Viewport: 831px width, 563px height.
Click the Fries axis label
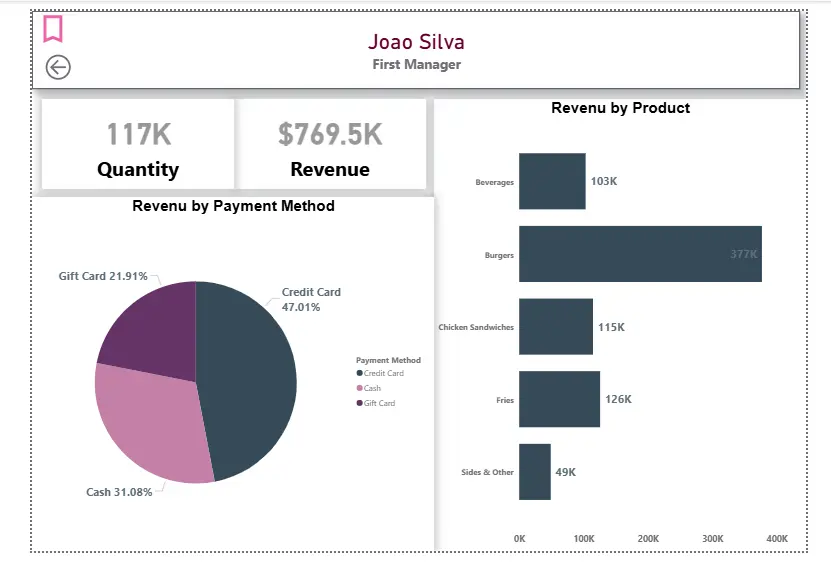point(505,400)
